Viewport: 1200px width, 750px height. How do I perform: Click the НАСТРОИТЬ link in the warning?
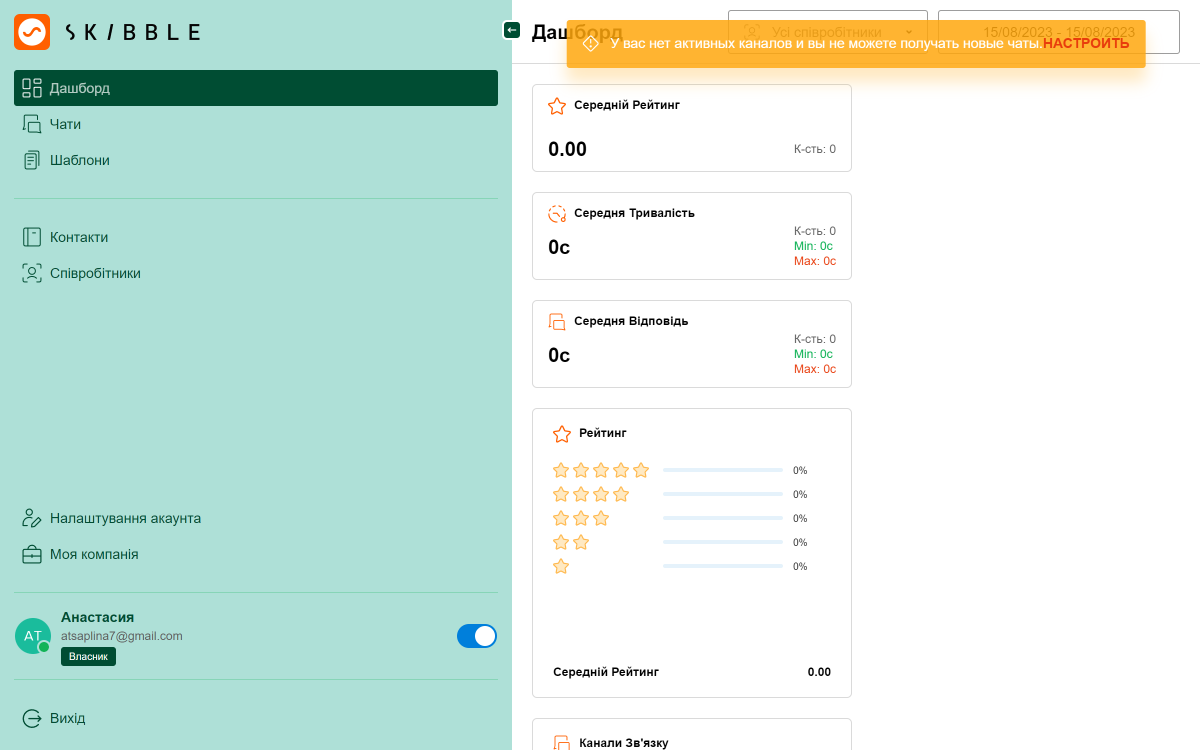1086,43
